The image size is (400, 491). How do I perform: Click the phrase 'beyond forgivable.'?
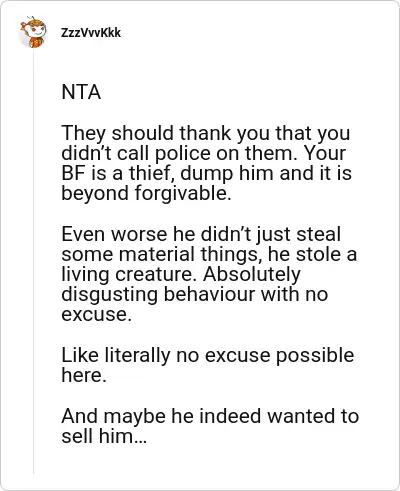tap(146, 193)
